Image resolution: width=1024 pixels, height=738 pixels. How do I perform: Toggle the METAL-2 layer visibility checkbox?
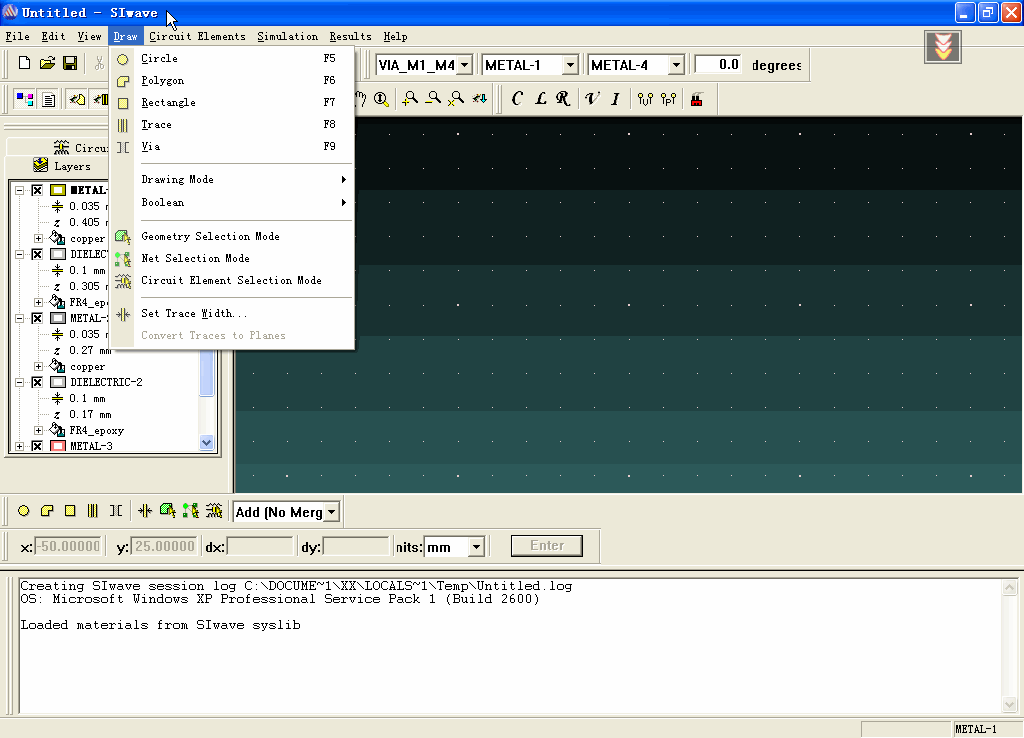point(37,318)
